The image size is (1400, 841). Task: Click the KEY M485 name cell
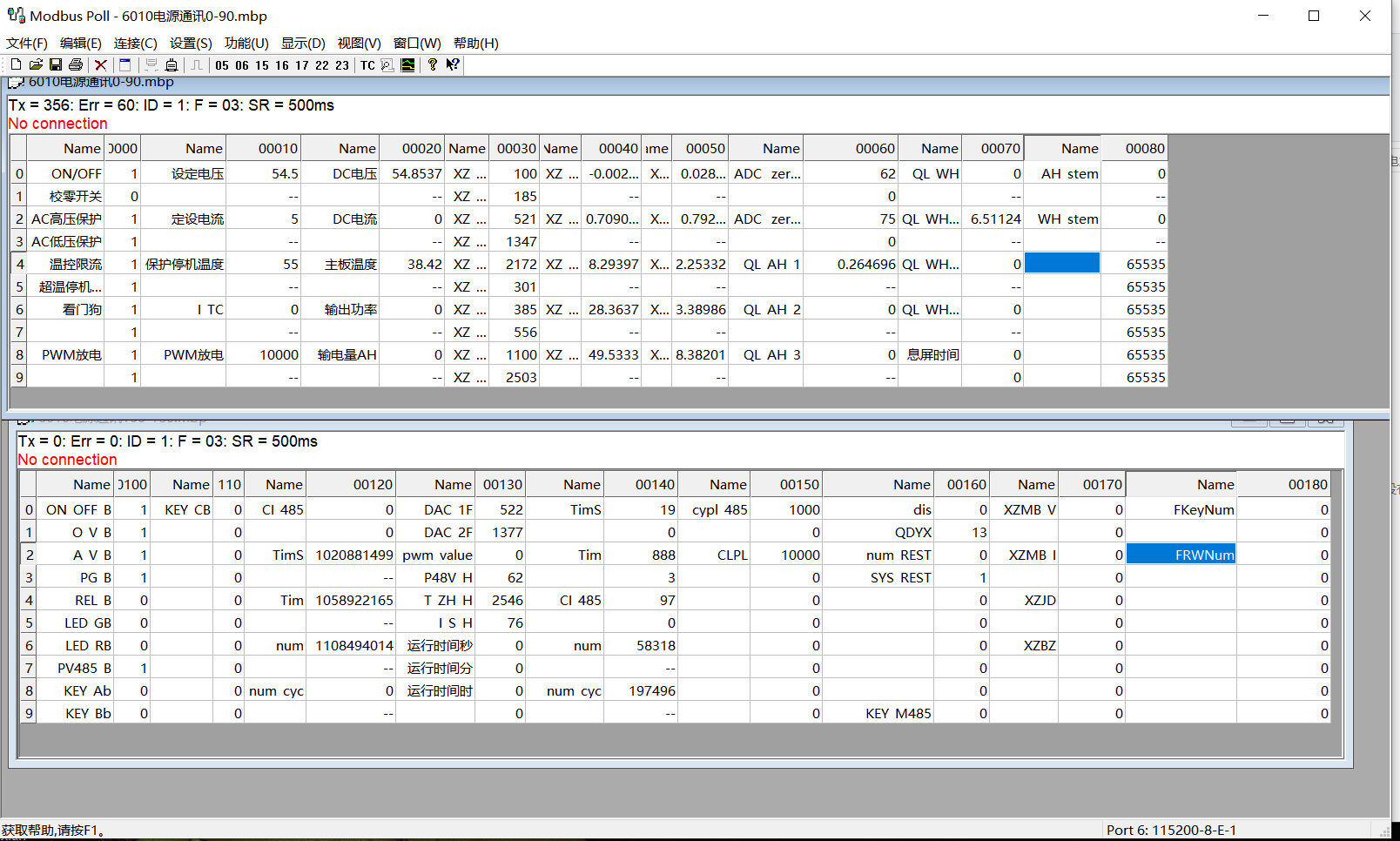coord(878,713)
